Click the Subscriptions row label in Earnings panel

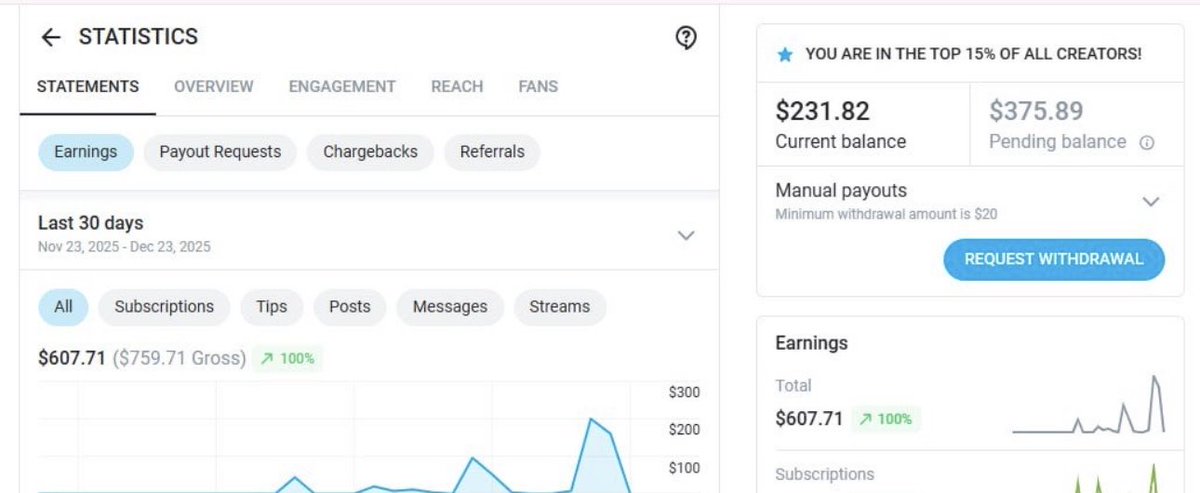coord(825,474)
